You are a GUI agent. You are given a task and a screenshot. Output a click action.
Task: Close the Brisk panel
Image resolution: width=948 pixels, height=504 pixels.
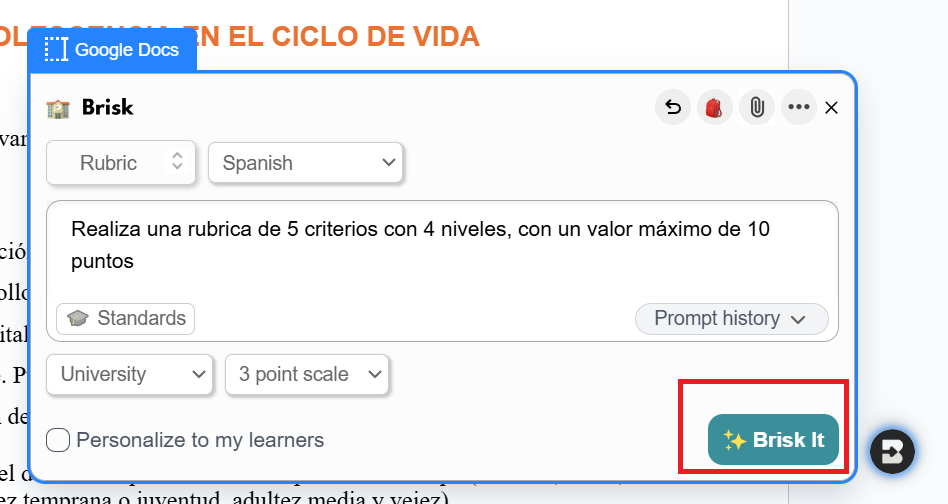(831, 108)
